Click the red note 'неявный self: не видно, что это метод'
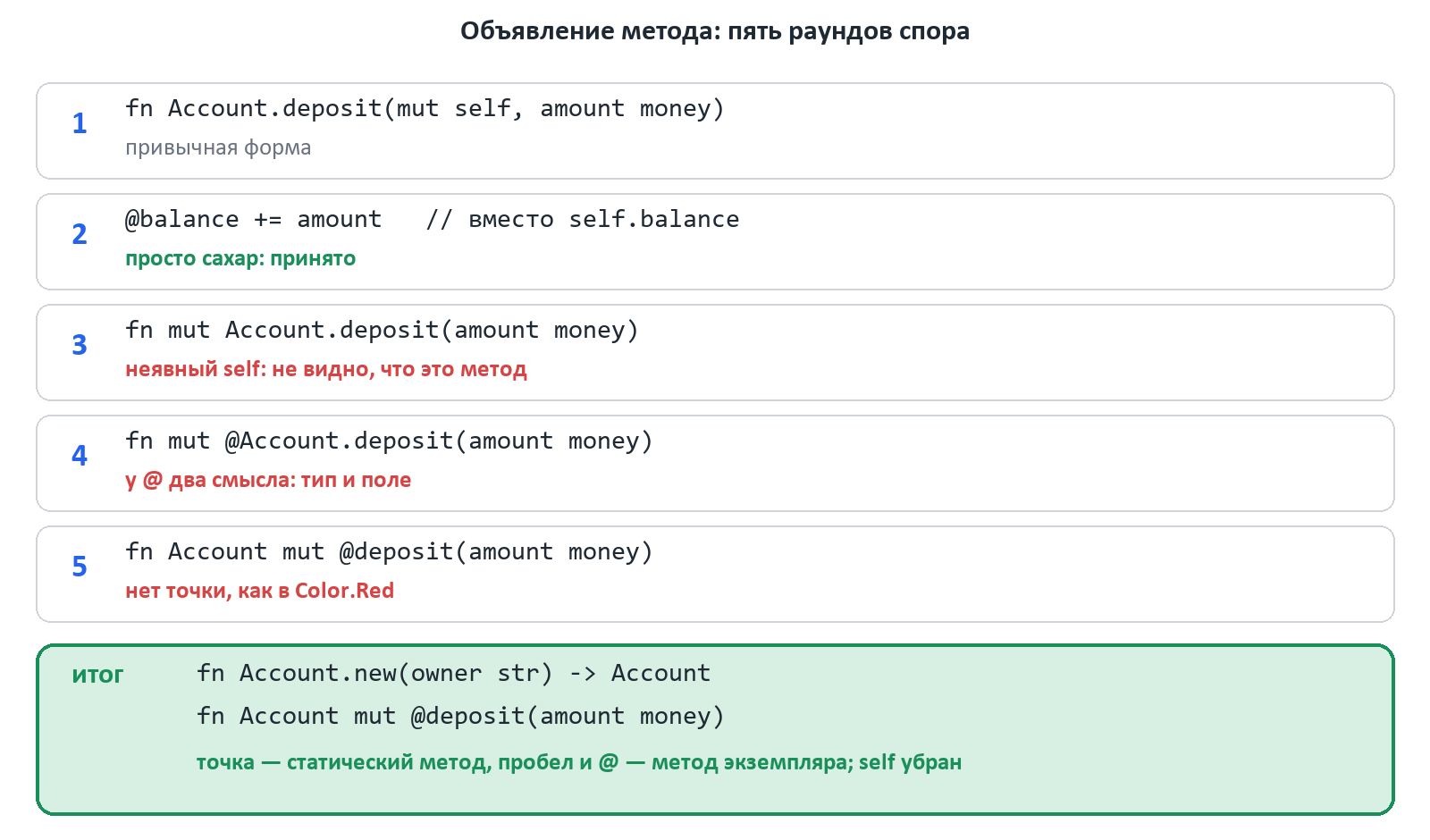This screenshot has height=840, width=1430. (326, 369)
